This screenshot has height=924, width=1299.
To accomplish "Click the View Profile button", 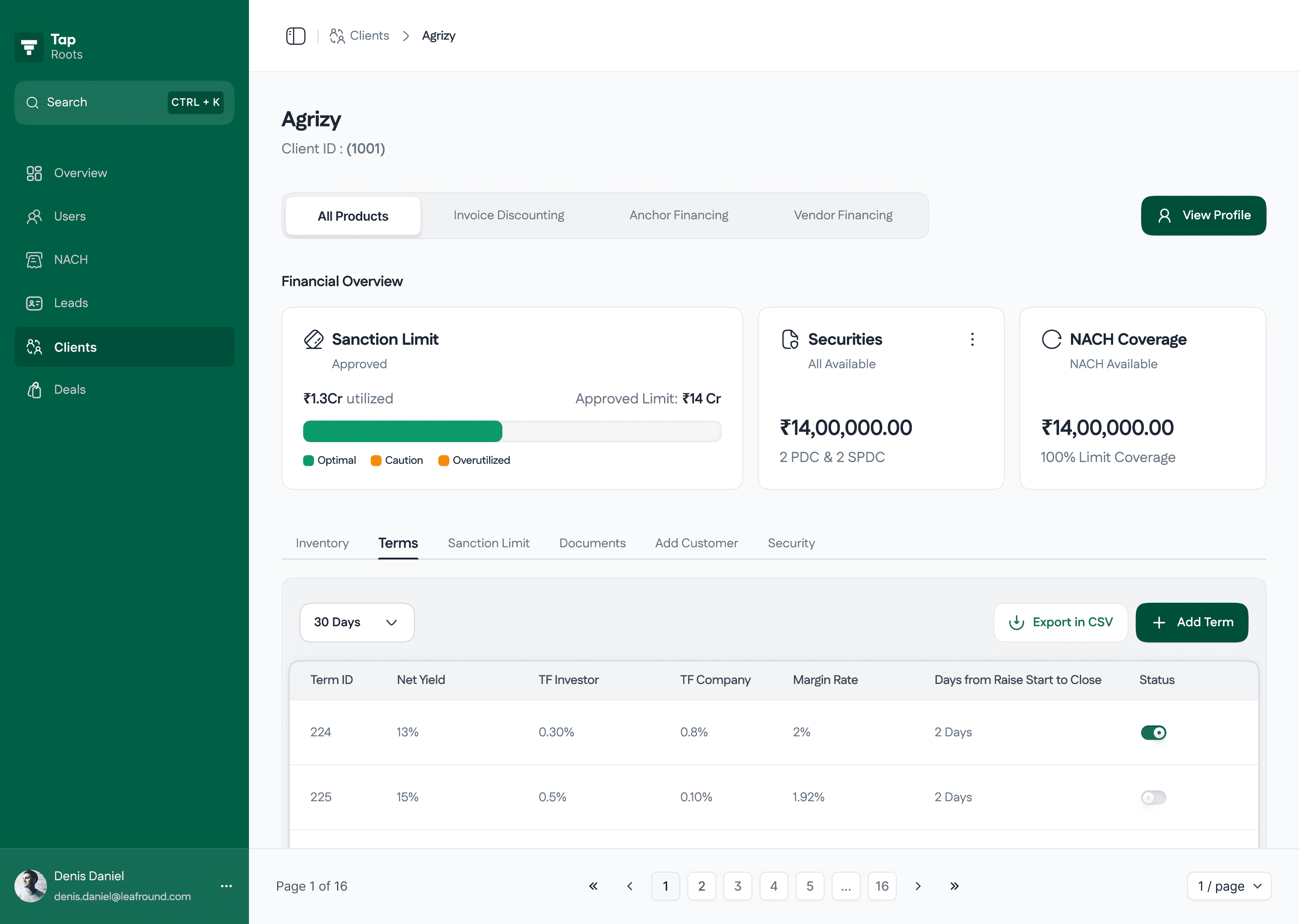I will click(x=1203, y=215).
